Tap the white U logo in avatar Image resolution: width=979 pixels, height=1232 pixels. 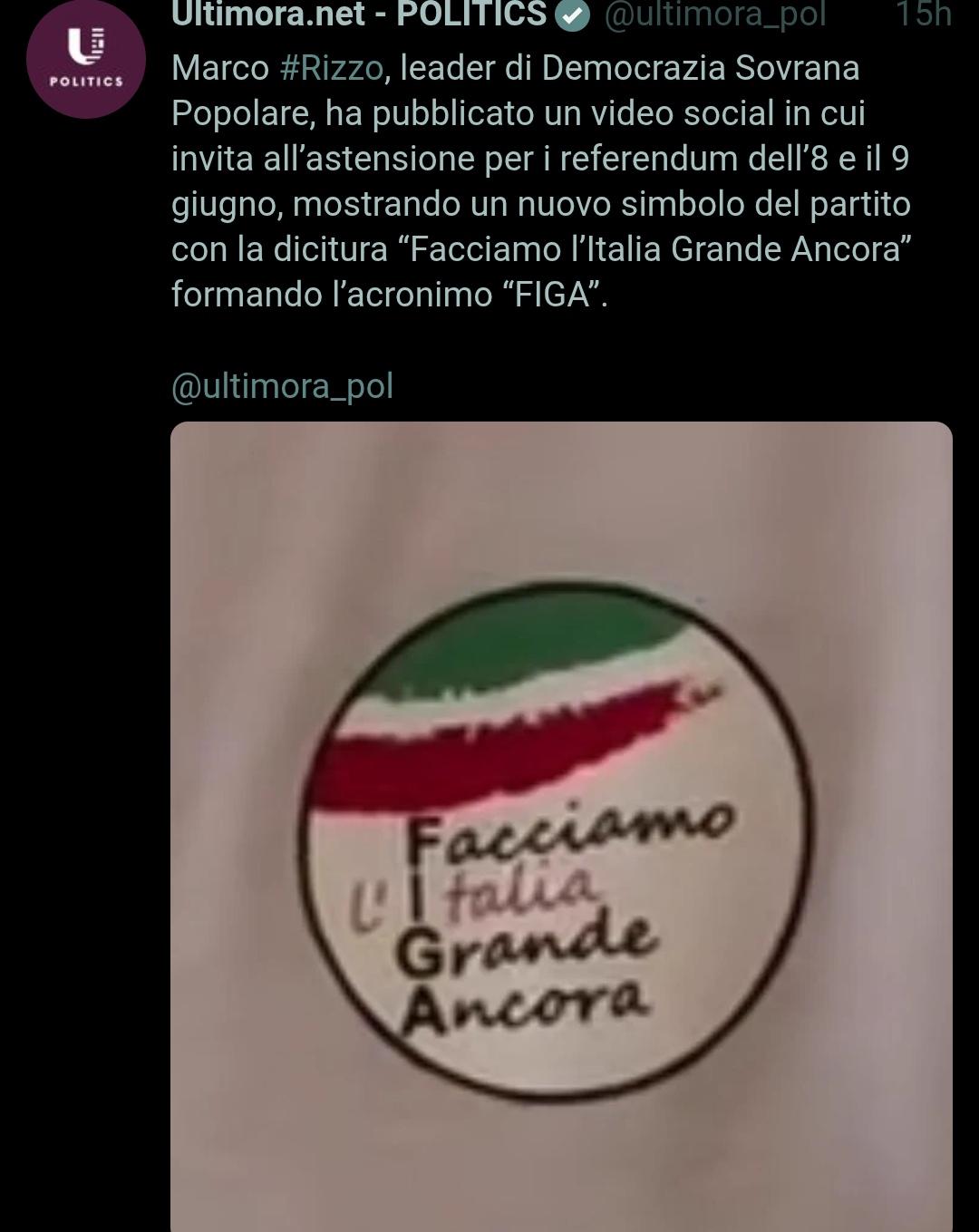pyautogui.click(x=86, y=45)
